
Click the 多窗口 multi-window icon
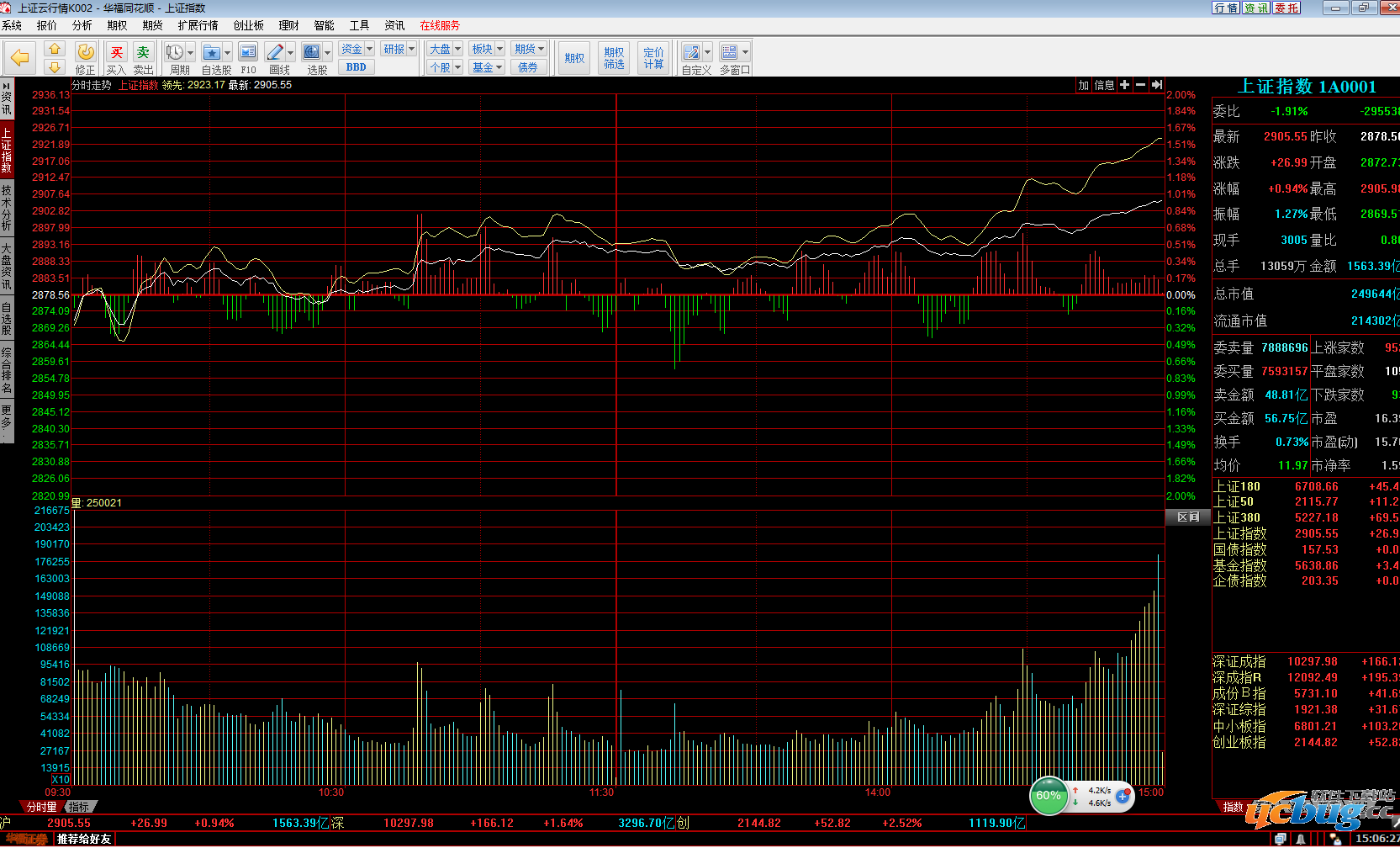729,52
